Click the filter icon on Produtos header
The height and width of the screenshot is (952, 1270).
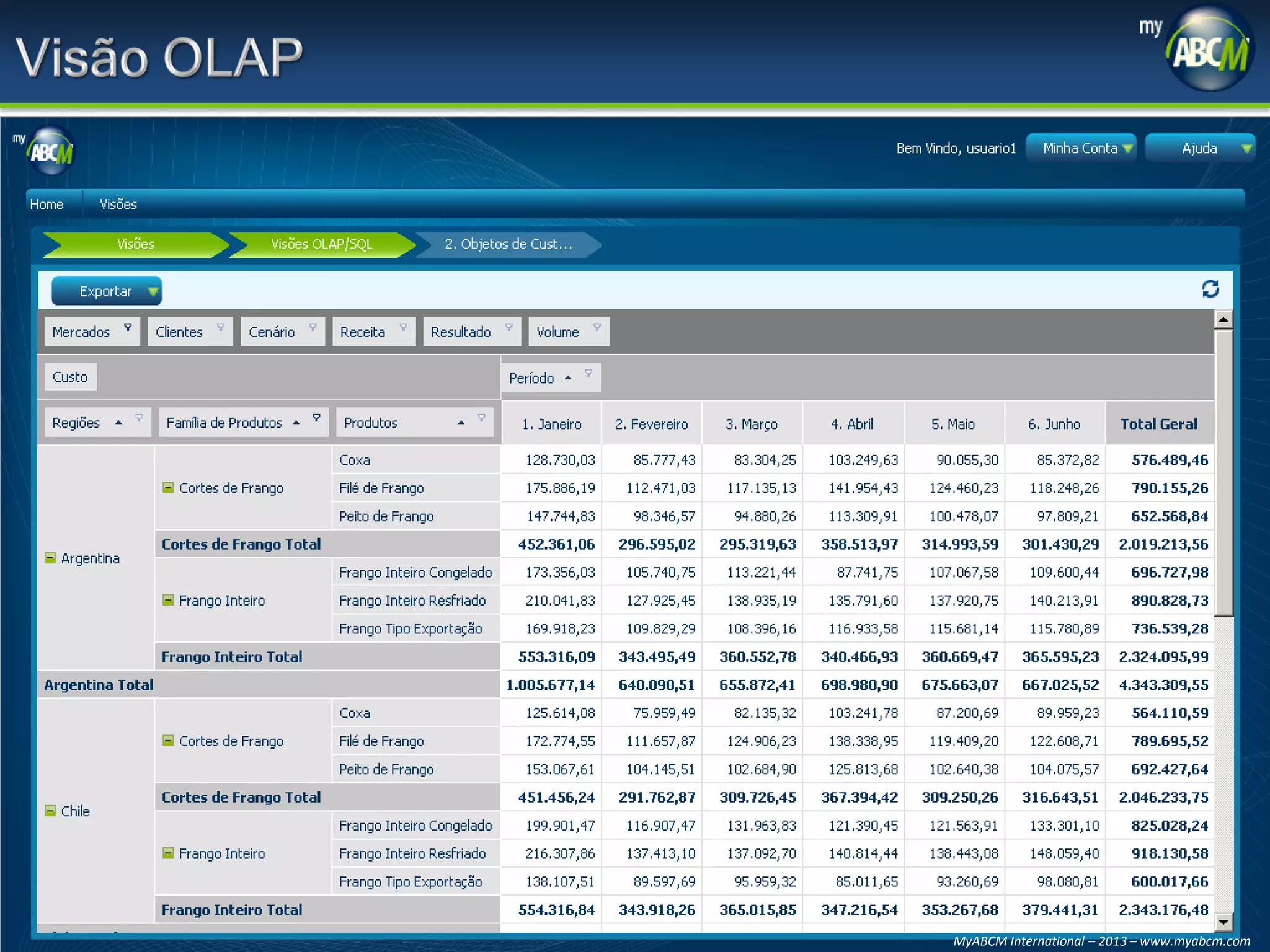tap(481, 418)
